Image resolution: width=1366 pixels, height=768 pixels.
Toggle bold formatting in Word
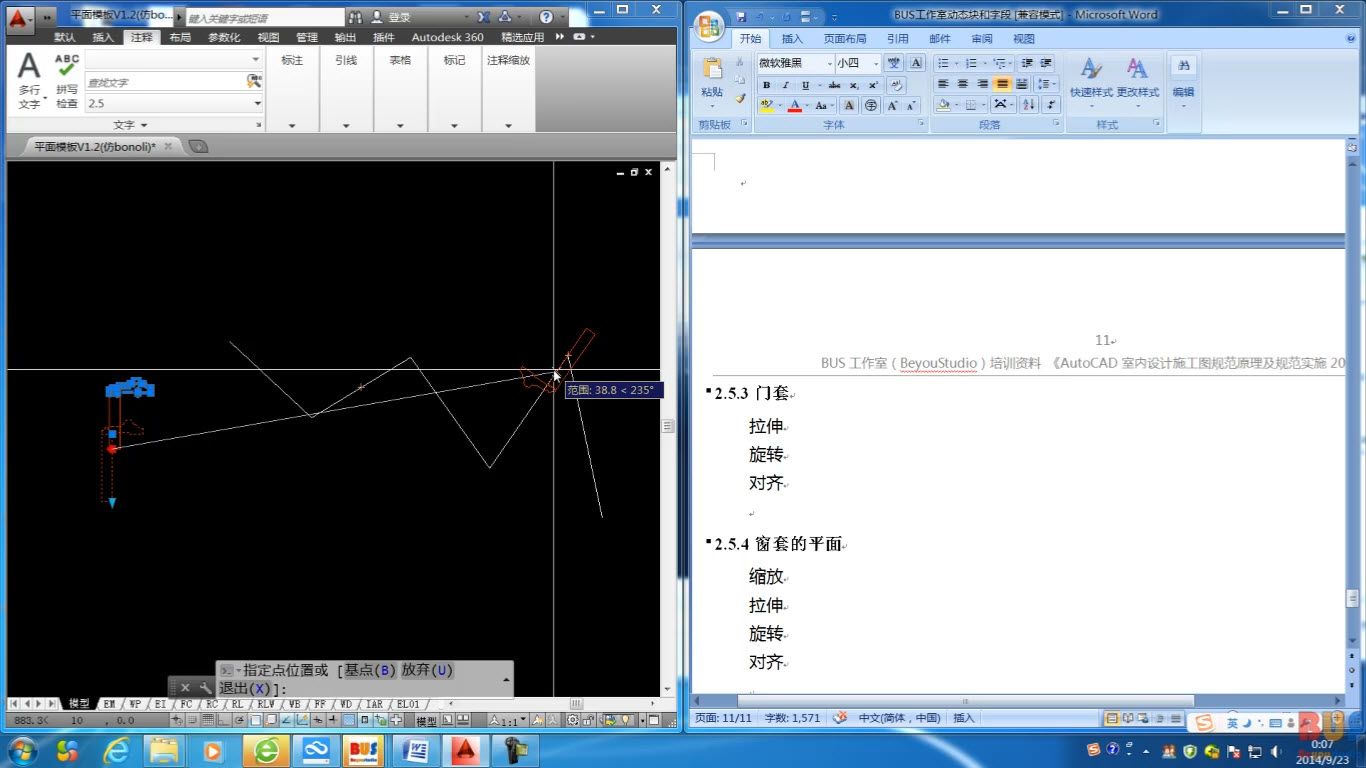tap(767, 85)
